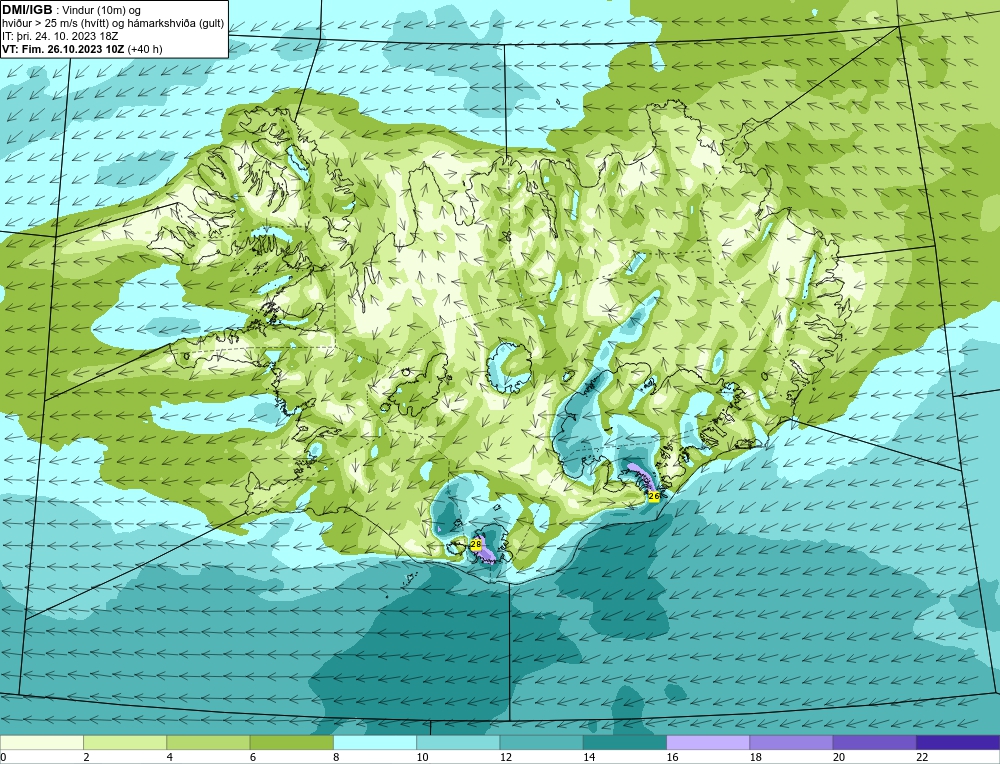The image size is (1000, 764).
Task: Click the 20–22 m/s violet legend swatch
Action: [x=874, y=743]
